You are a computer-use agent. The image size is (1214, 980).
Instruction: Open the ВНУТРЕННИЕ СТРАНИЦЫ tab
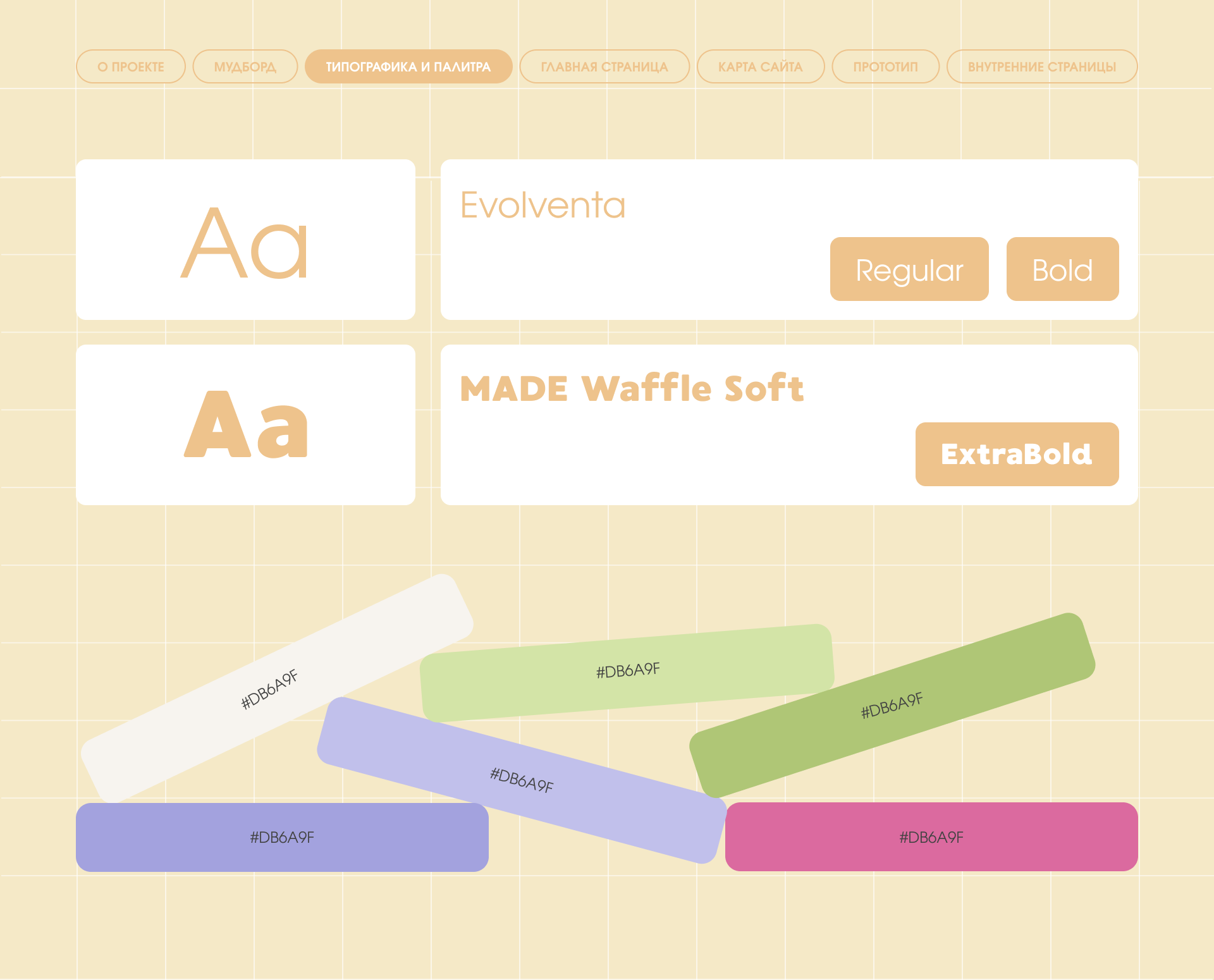1041,66
